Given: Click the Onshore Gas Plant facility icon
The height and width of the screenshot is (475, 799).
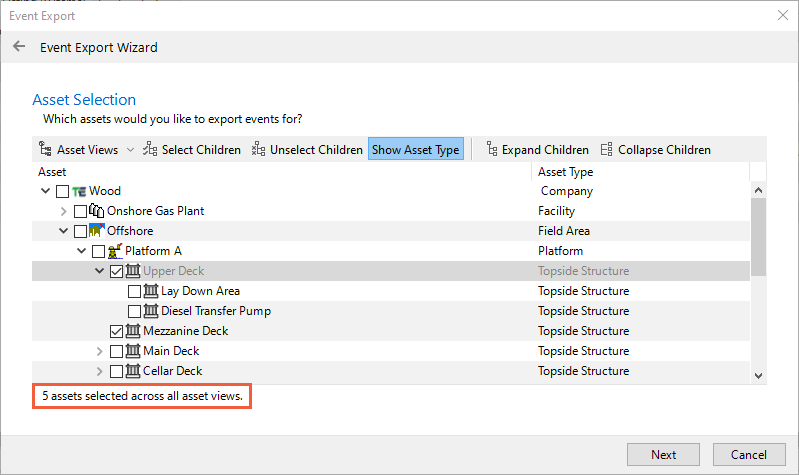Looking at the screenshot, I should point(97,210).
